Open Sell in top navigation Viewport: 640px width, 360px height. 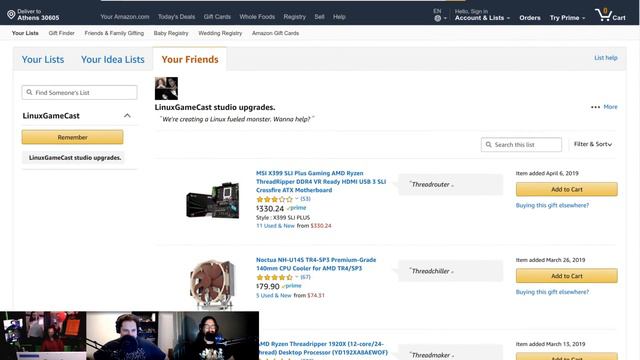point(320,17)
